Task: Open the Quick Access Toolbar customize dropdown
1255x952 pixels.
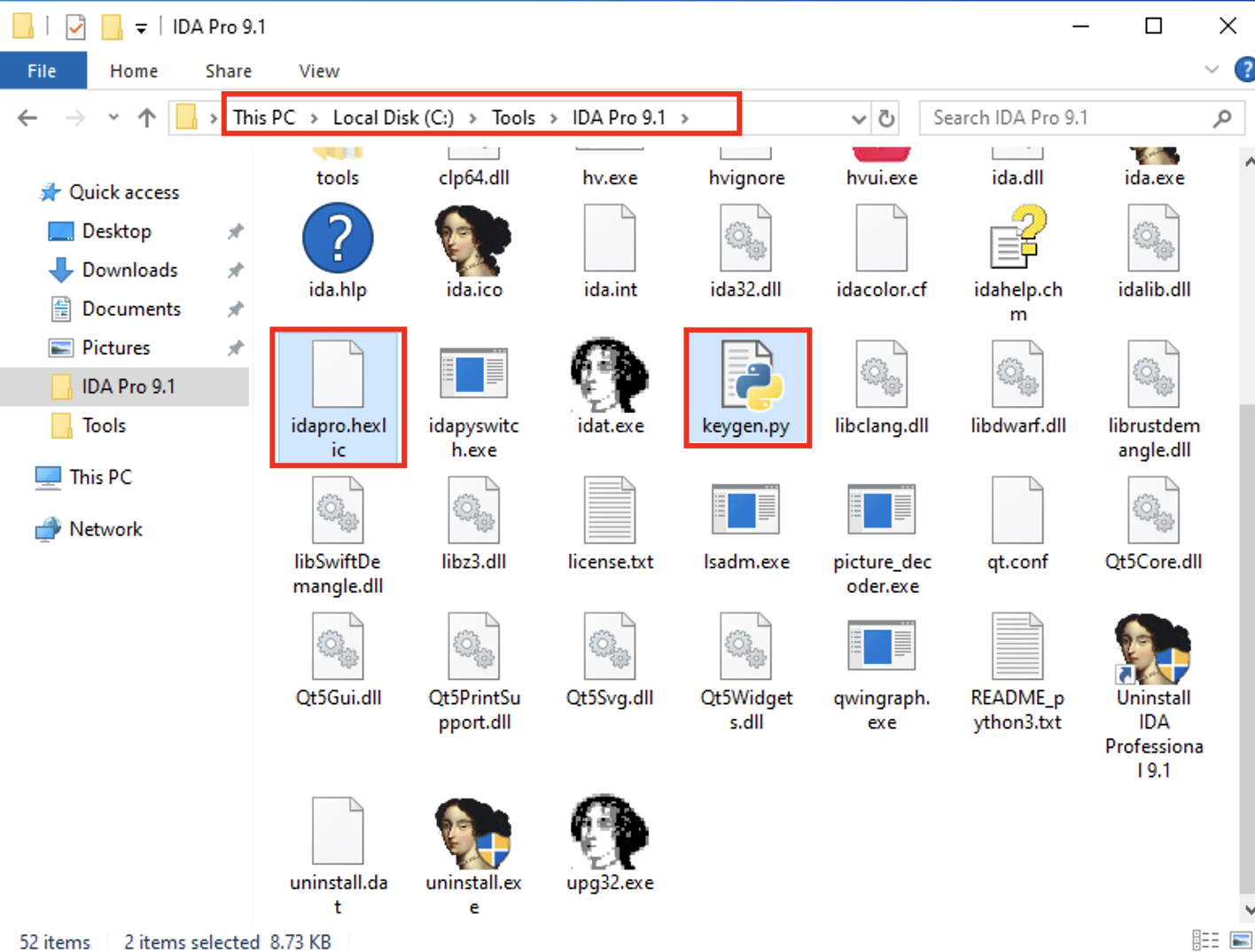Action: coord(141,27)
